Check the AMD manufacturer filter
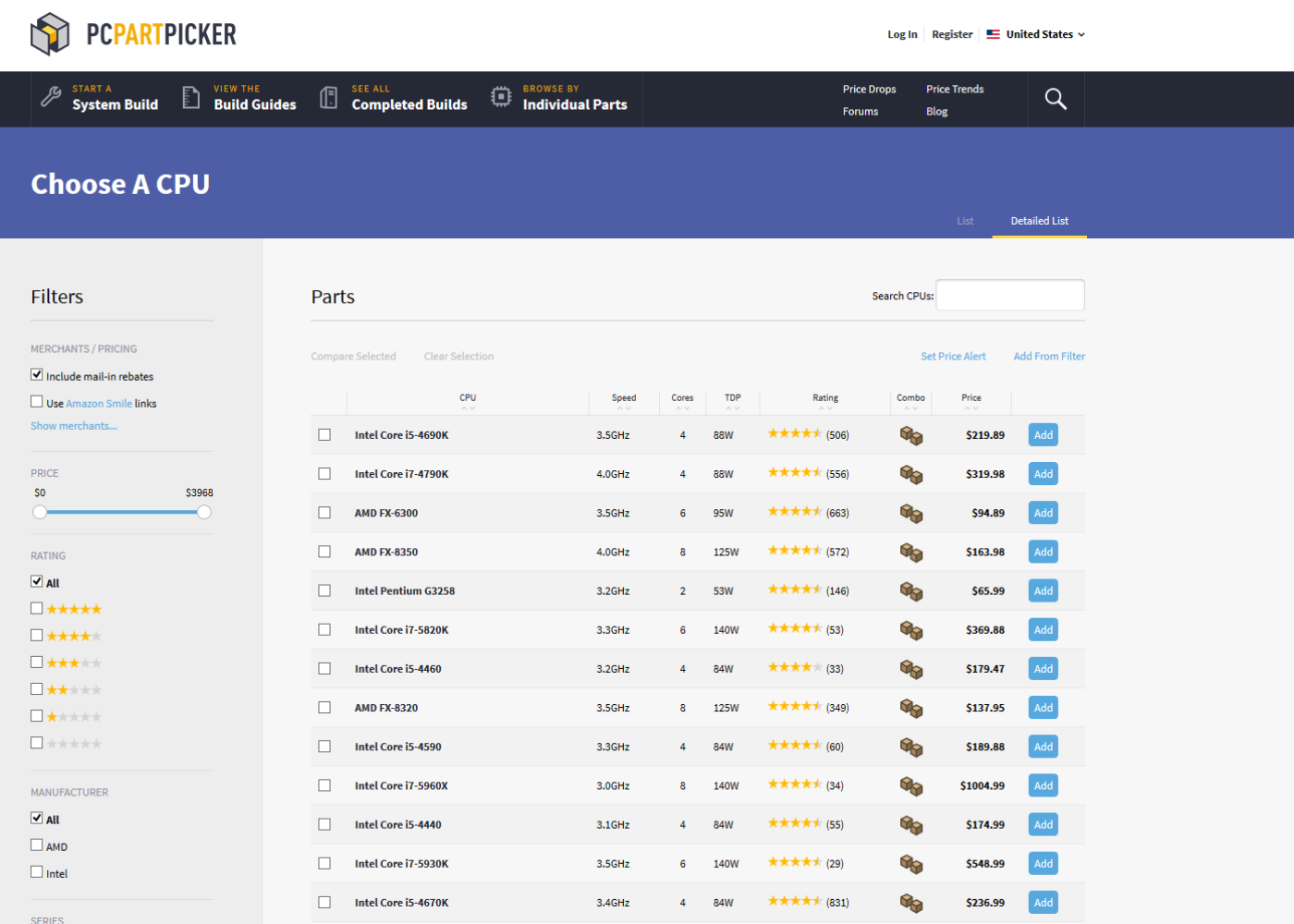 (x=37, y=845)
